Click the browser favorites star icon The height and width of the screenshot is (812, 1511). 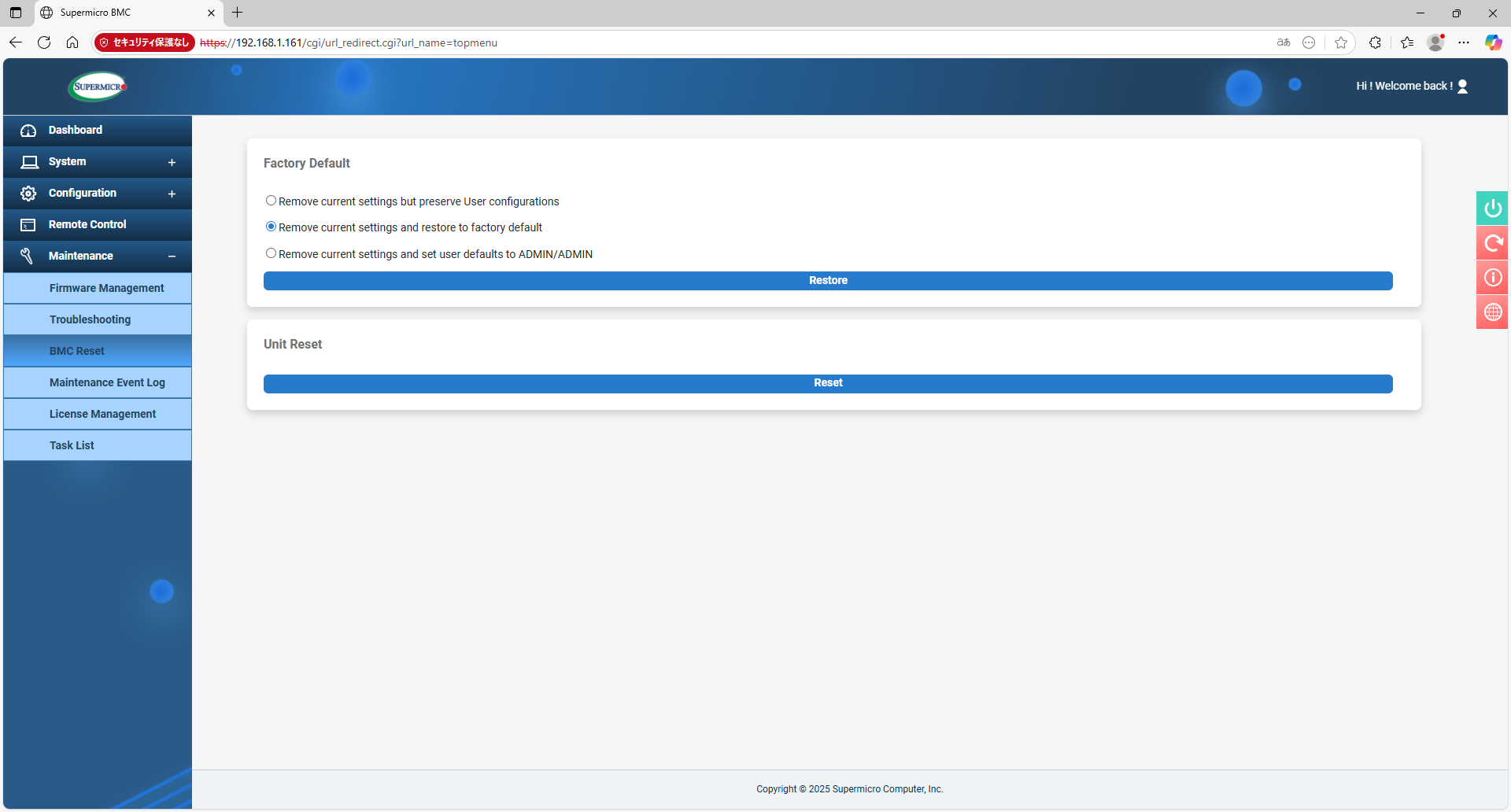click(1341, 42)
